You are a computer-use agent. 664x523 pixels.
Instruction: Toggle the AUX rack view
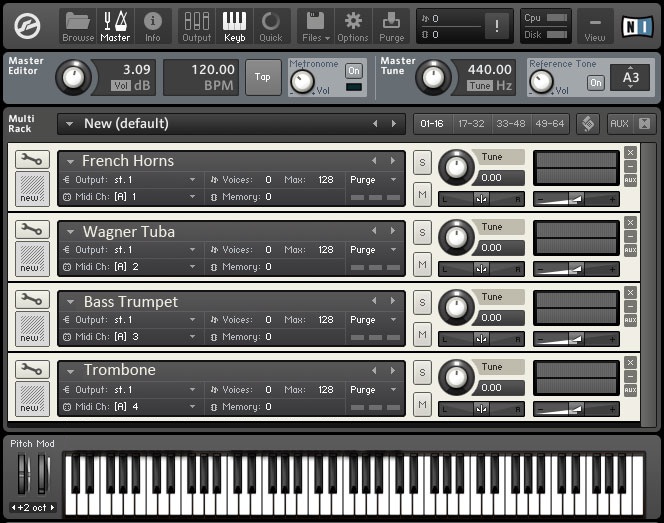(619, 124)
